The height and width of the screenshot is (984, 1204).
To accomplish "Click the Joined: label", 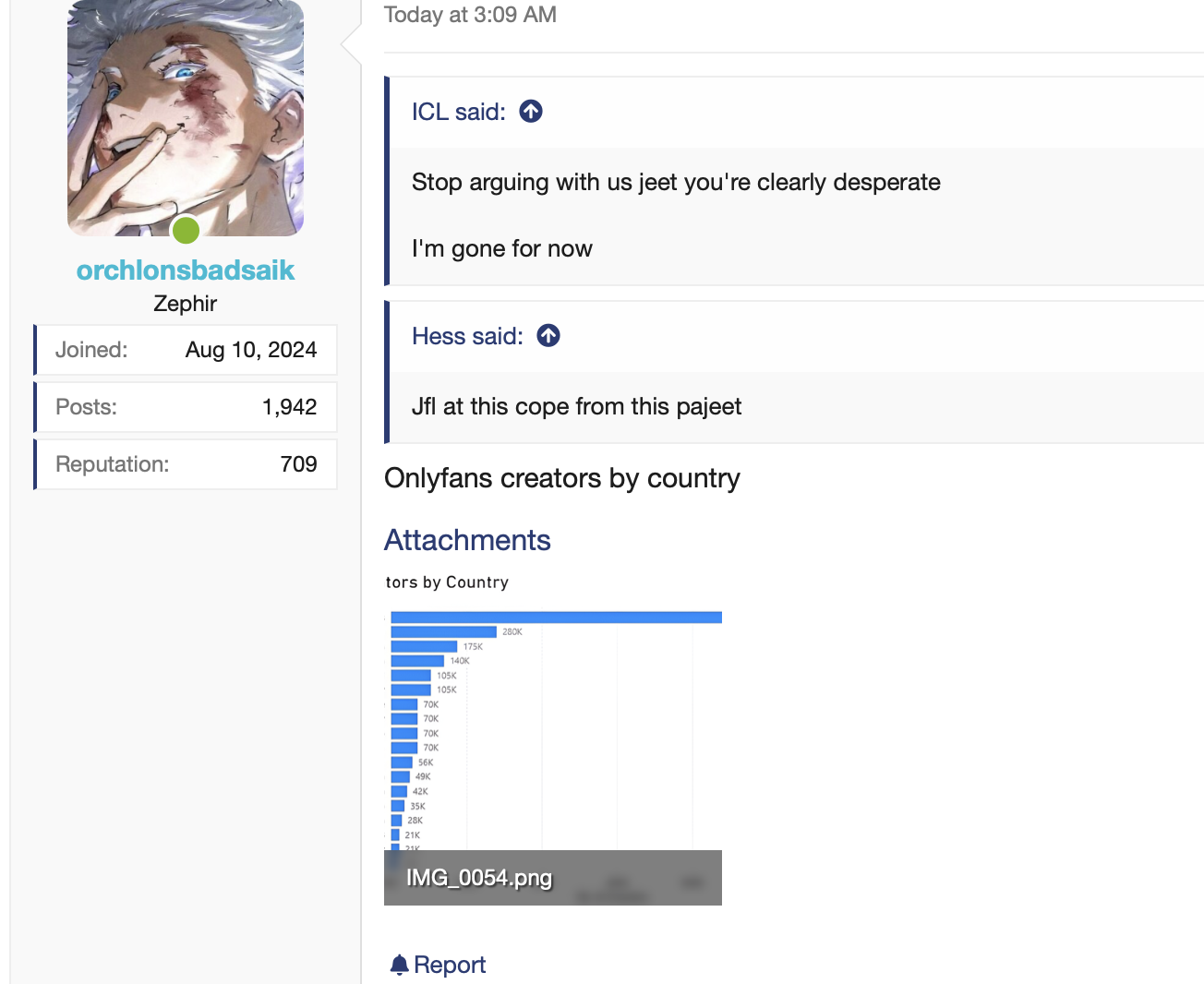I will (91, 350).
